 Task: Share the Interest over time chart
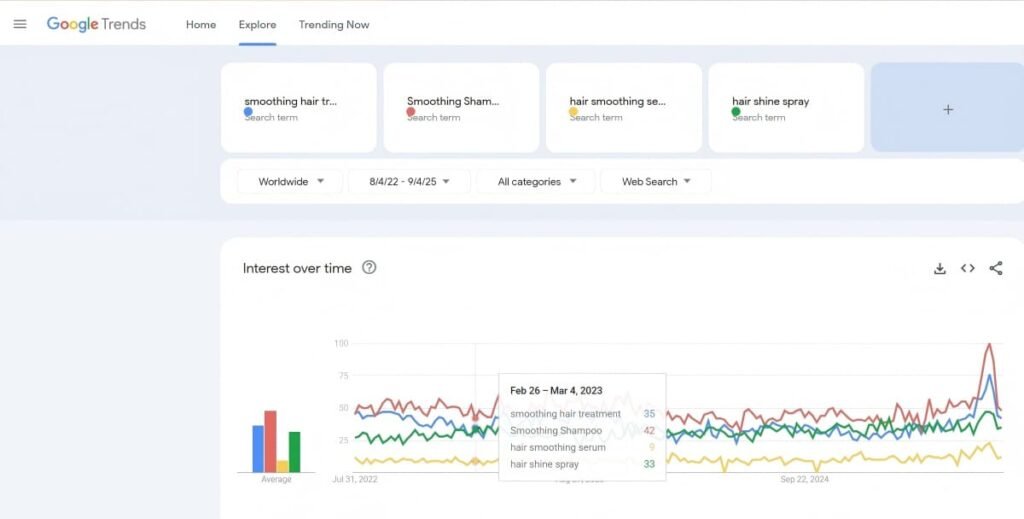point(995,268)
